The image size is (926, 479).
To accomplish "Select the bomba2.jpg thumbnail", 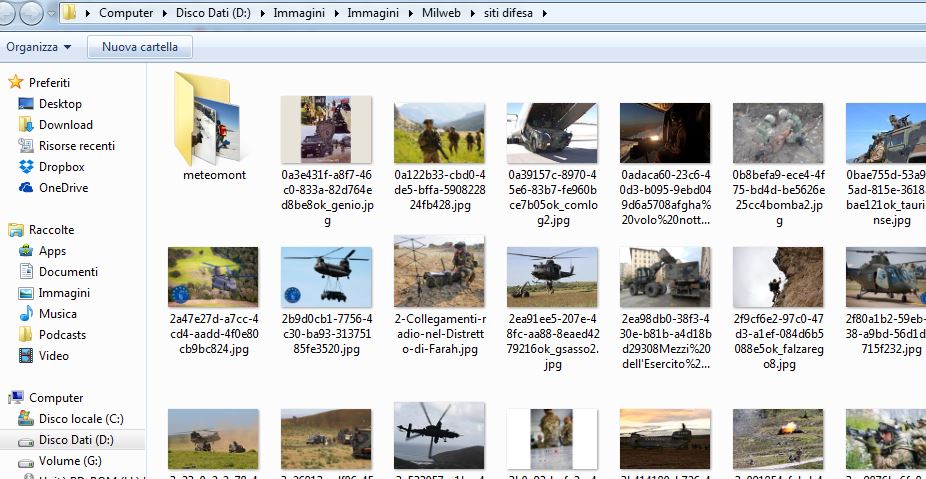I will point(778,133).
